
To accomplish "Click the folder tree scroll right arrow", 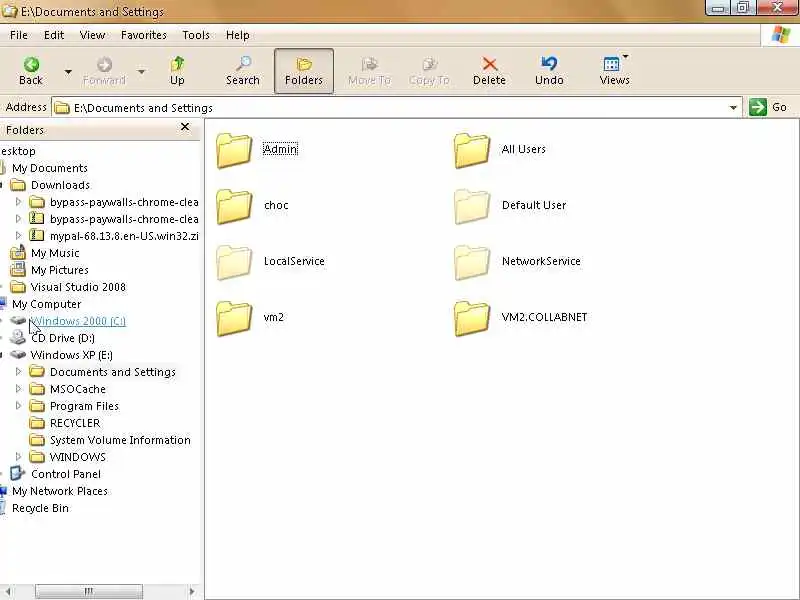I will point(192,591).
